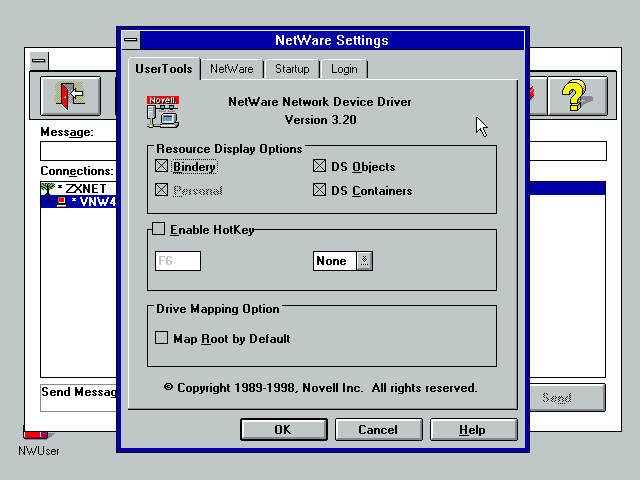This screenshot has width=640, height=480.
Task: Click the Send Message status text
Action: coord(78,392)
